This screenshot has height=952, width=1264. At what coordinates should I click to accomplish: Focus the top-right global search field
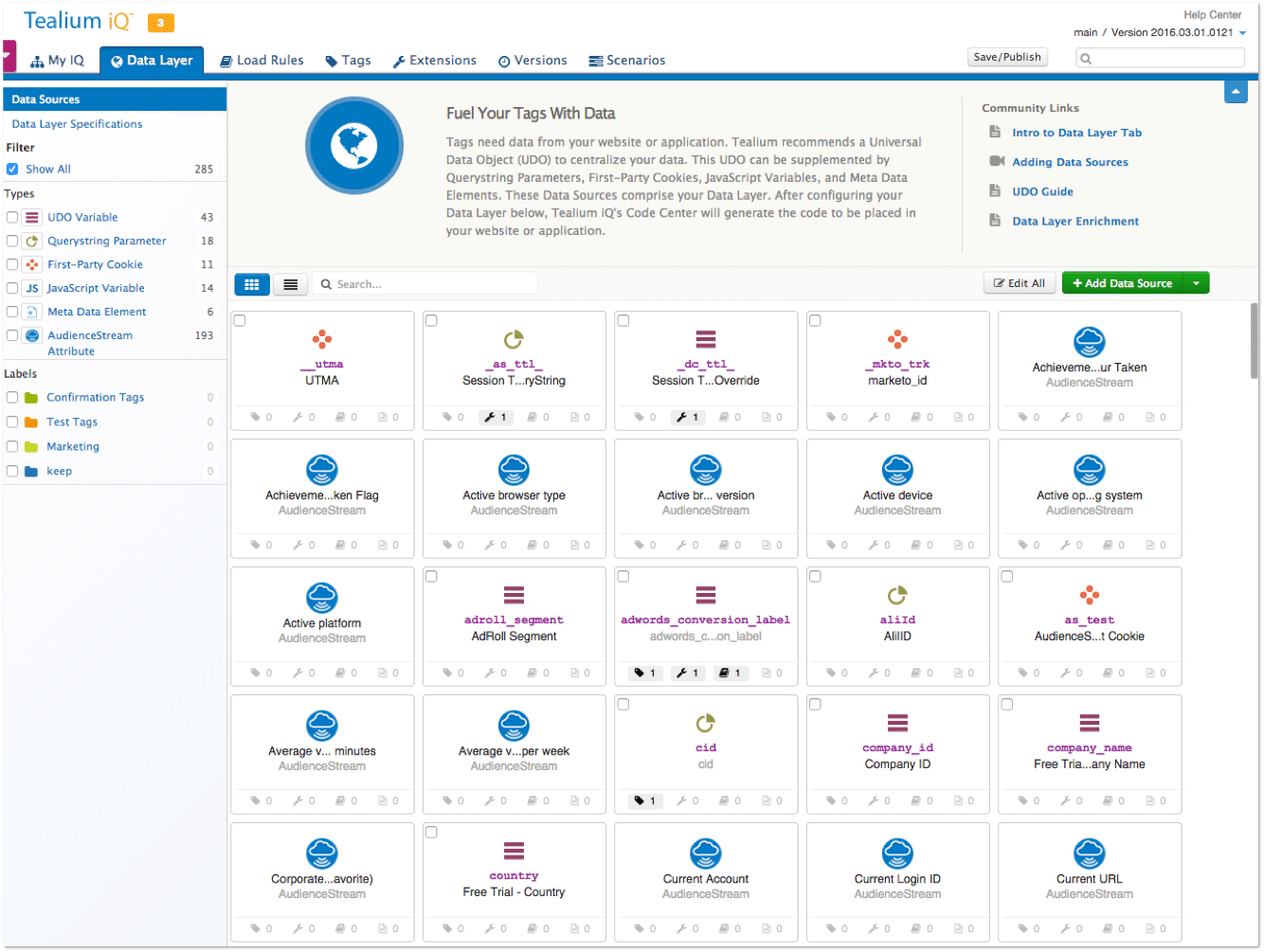point(1160,59)
